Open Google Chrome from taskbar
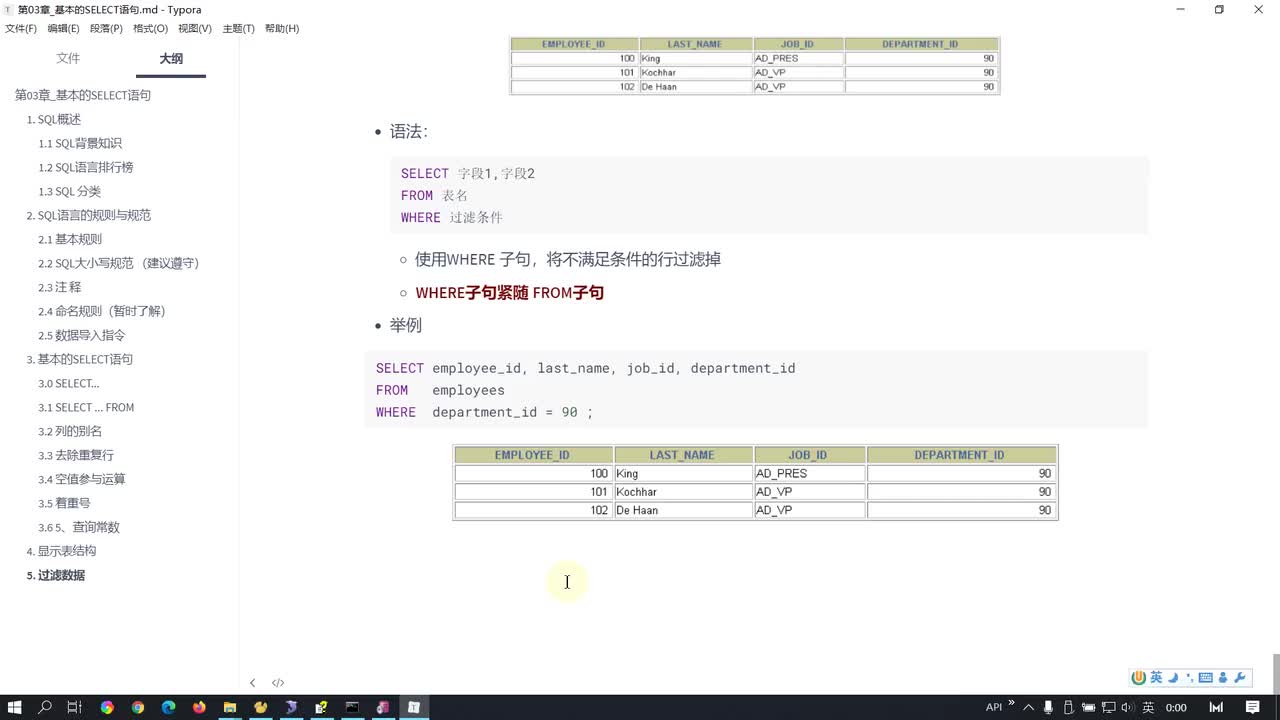1280x720 pixels. click(x=138, y=707)
